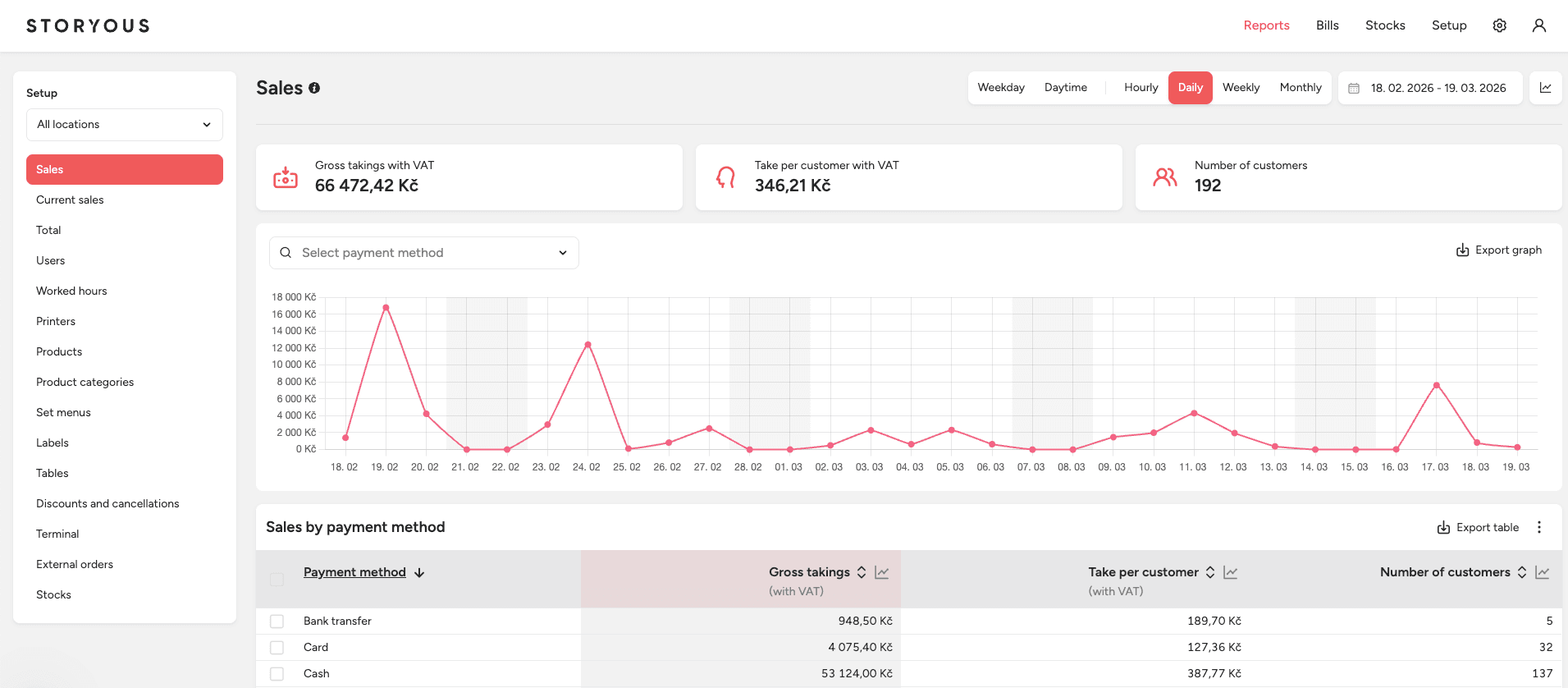Image resolution: width=1568 pixels, height=688 pixels.
Task: Show graph for Number of customers column
Action: [x=1542, y=572]
